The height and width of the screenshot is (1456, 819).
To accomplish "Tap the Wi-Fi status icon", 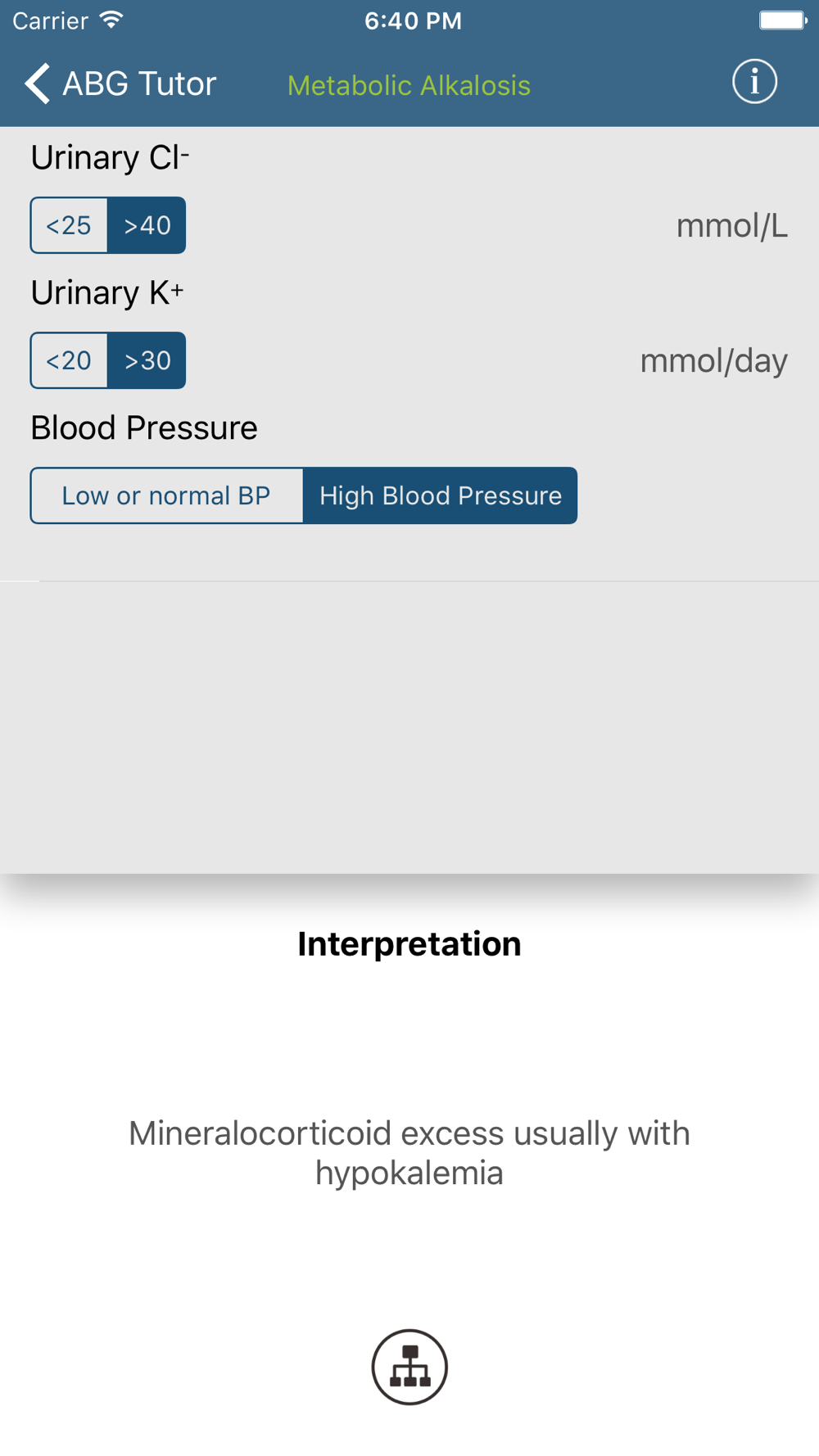I will tap(111, 20).
